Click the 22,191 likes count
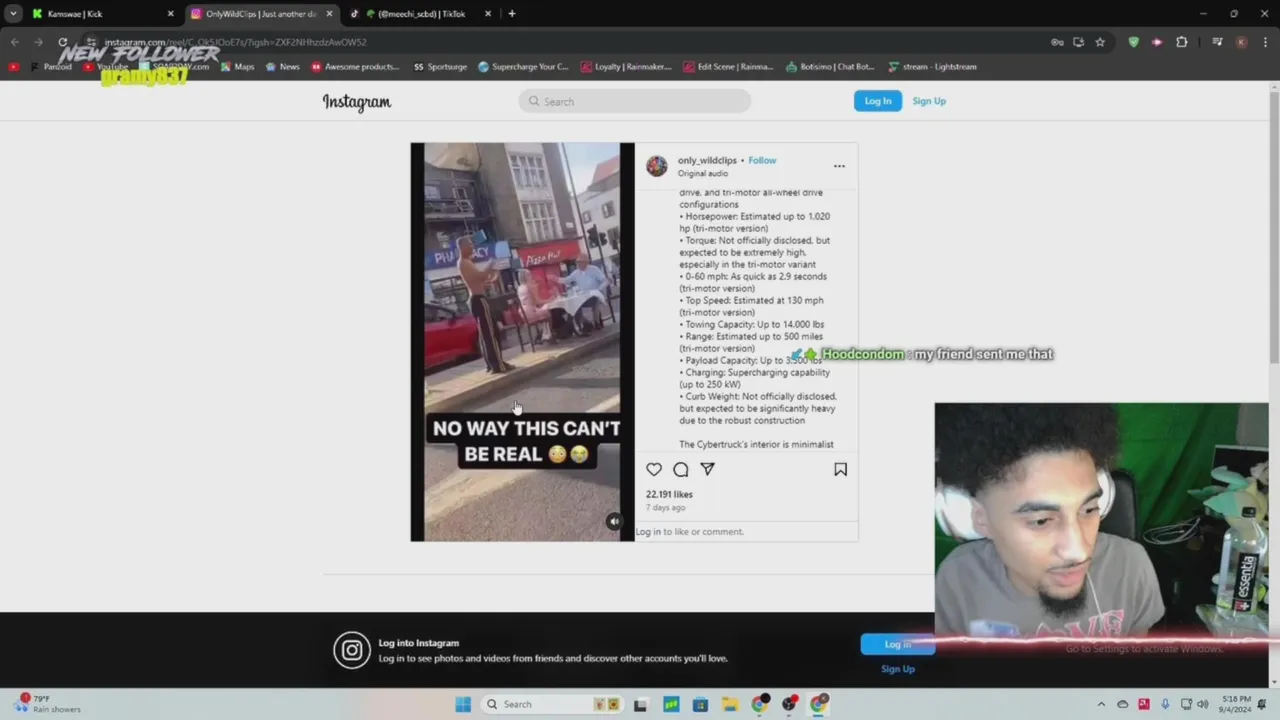Image resolution: width=1280 pixels, height=720 pixels. (669, 494)
